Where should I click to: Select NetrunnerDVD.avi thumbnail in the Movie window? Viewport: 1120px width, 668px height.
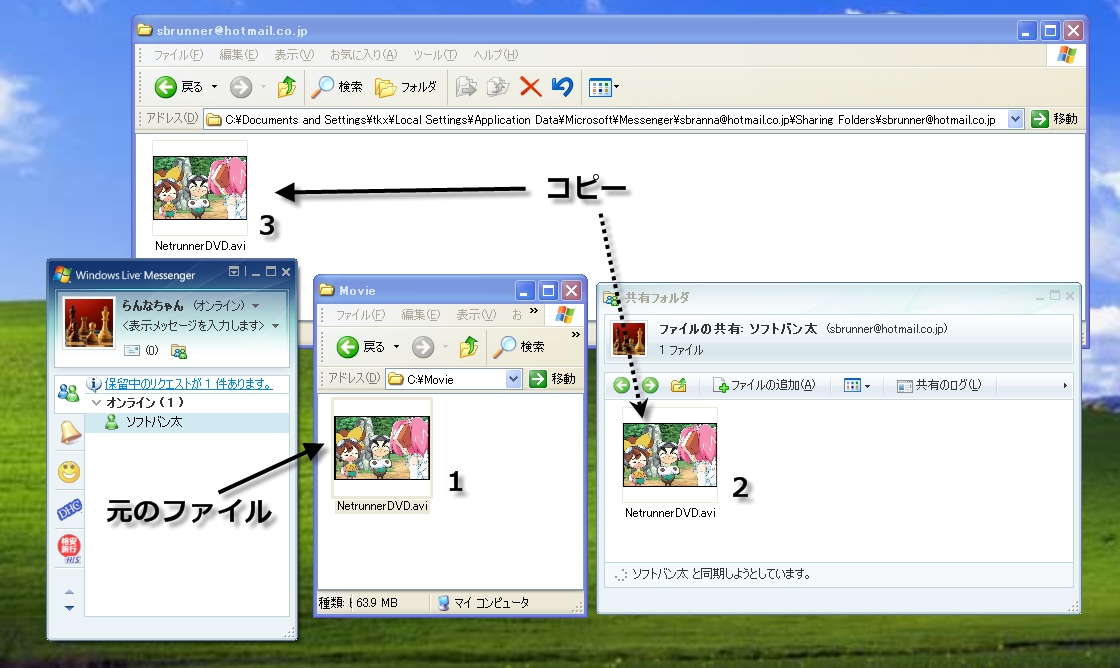382,448
